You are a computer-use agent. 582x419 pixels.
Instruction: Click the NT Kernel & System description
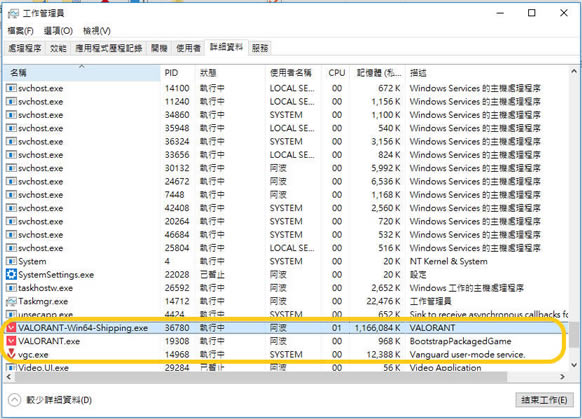coord(448,261)
